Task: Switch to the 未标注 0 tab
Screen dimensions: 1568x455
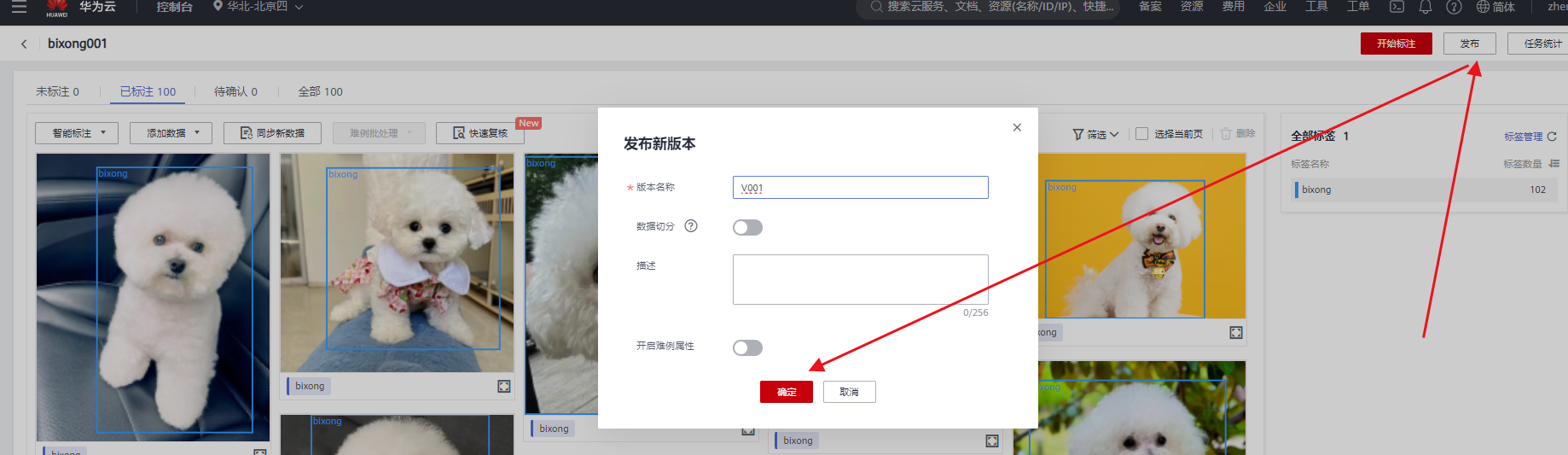Action: click(57, 91)
